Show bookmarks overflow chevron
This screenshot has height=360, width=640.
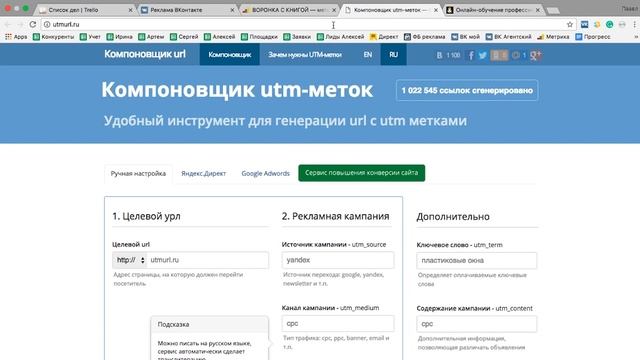pos(636,37)
